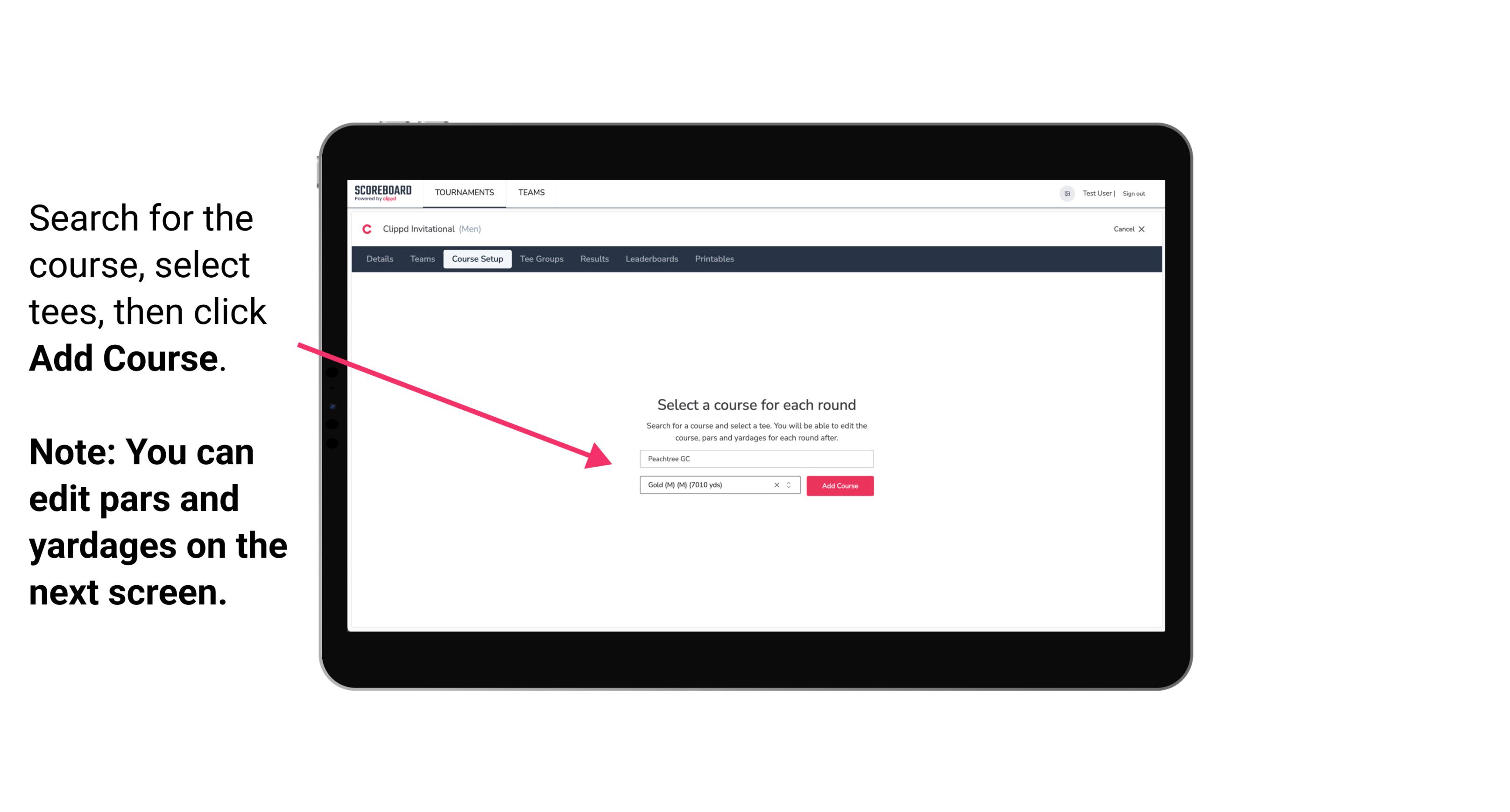1510x812 pixels.
Task: Click the user account icon
Action: [1064, 193]
